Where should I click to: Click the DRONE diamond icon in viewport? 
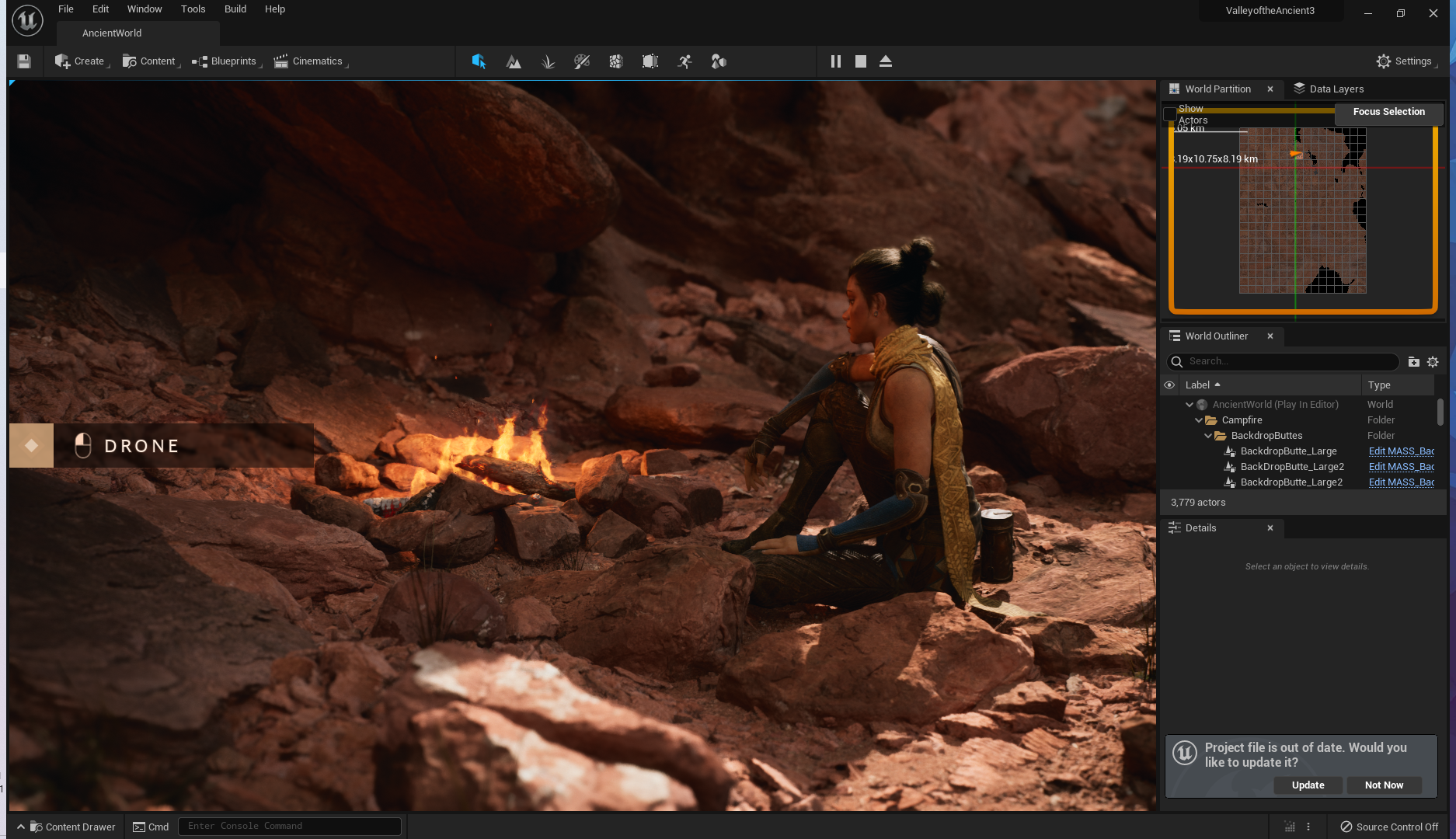32,446
